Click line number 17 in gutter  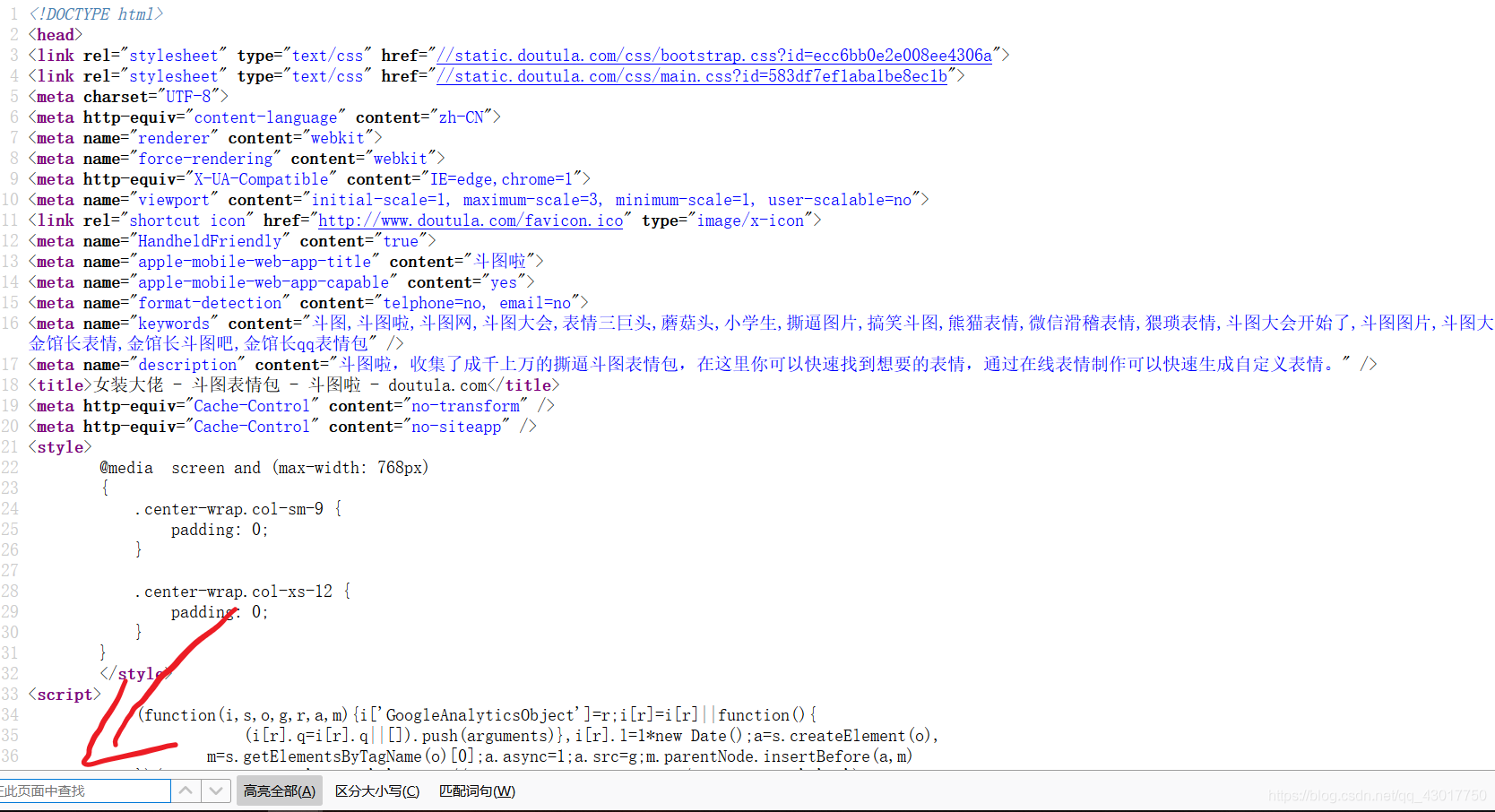tap(10, 365)
